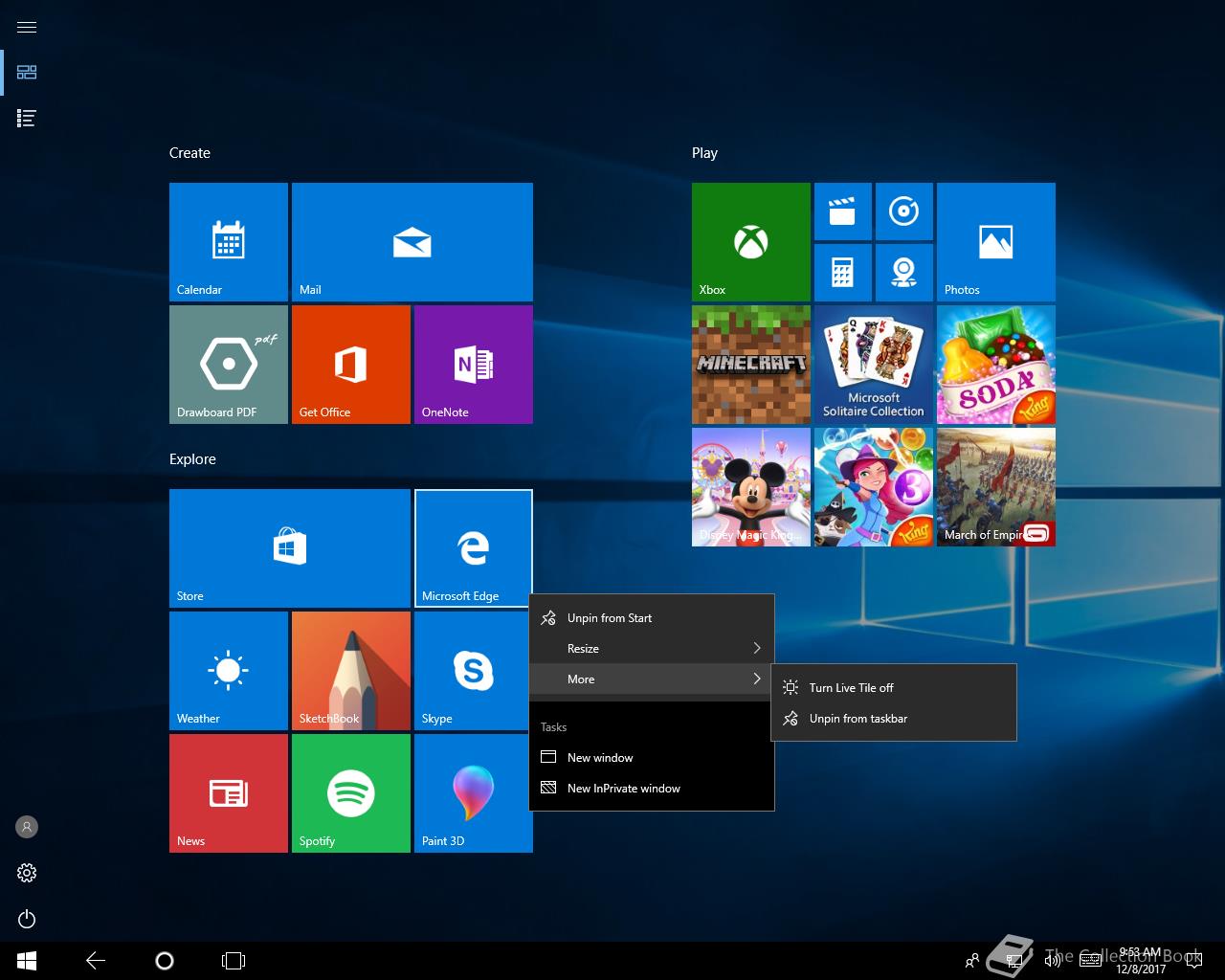
Task: Open the Xbox tile
Action: point(751,242)
